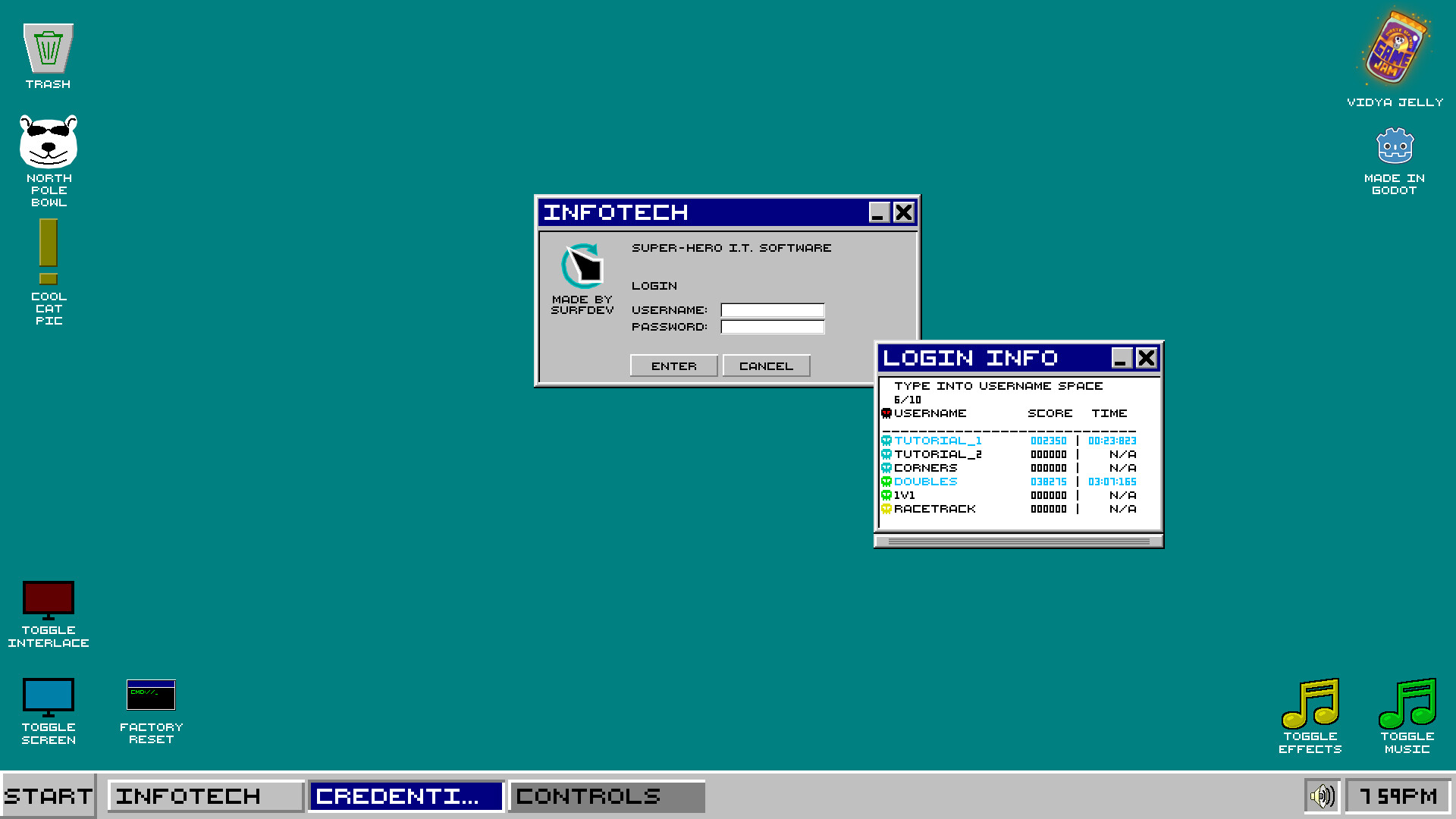Click the speaker icon in the system tray
The height and width of the screenshot is (819, 1456).
click(x=1321, y=795)
